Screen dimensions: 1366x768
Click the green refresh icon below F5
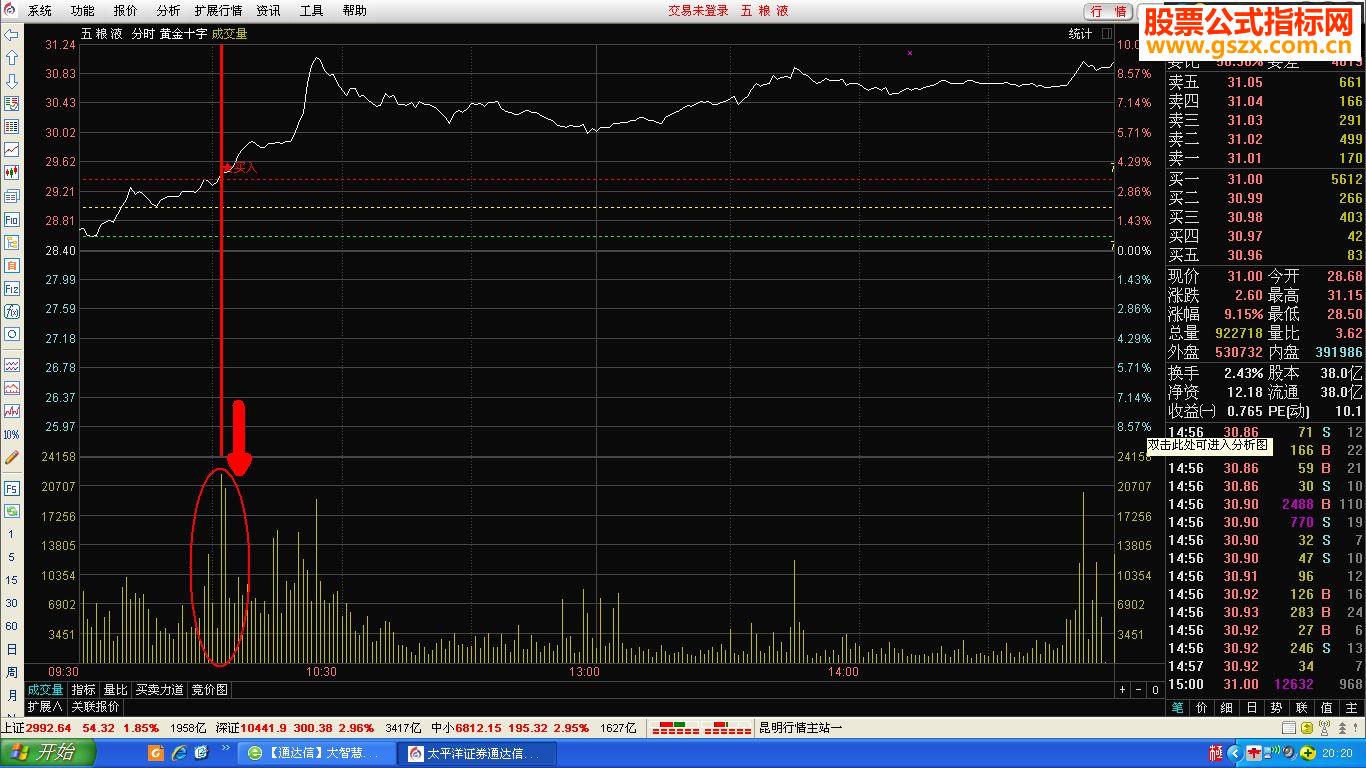pos(12,511)
